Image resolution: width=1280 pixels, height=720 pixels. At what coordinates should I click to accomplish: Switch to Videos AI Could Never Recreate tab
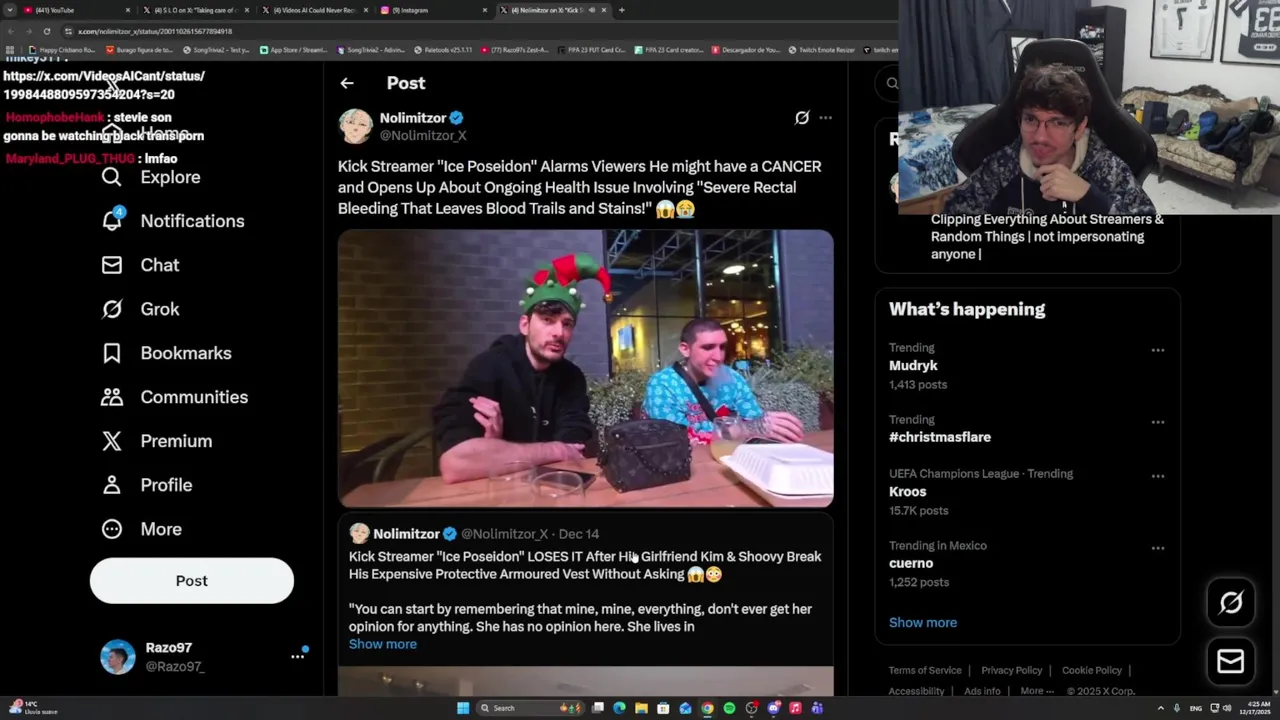pos(315,10)
